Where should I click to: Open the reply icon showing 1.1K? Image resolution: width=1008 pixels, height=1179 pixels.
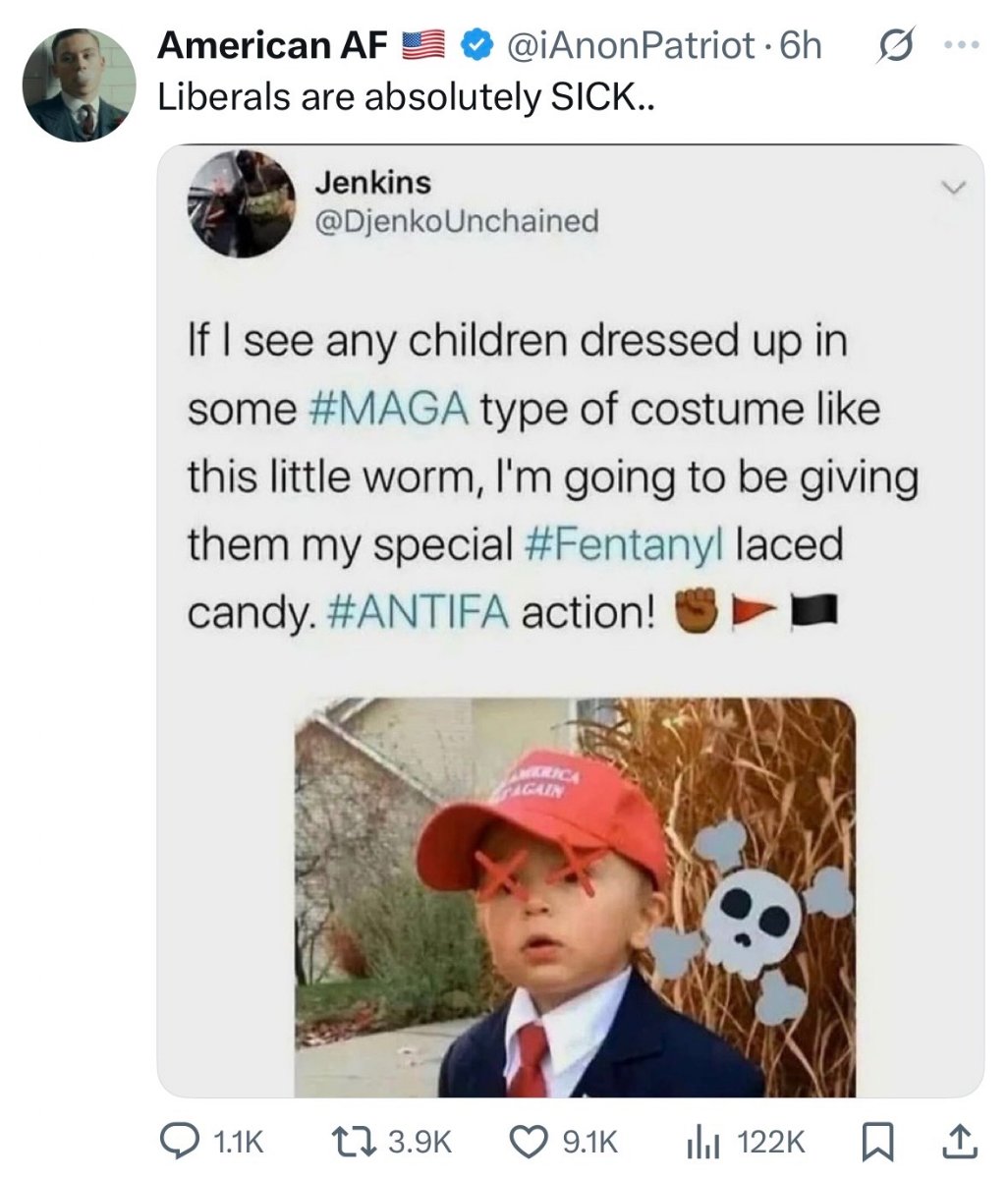[x=180, y=1141]
